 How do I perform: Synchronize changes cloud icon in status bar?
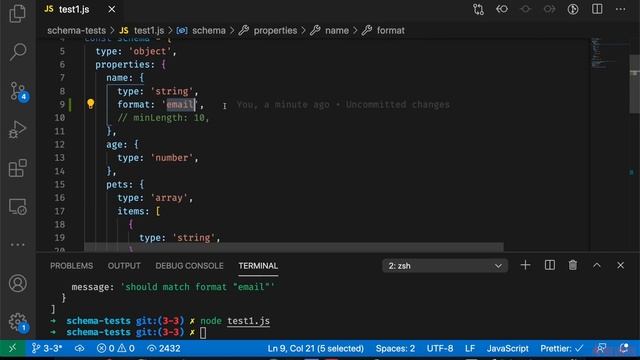pos(79,348)
